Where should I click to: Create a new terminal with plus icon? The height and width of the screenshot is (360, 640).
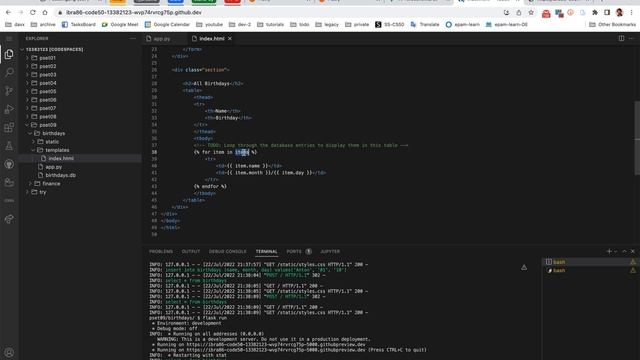click(x=609, y=251)
